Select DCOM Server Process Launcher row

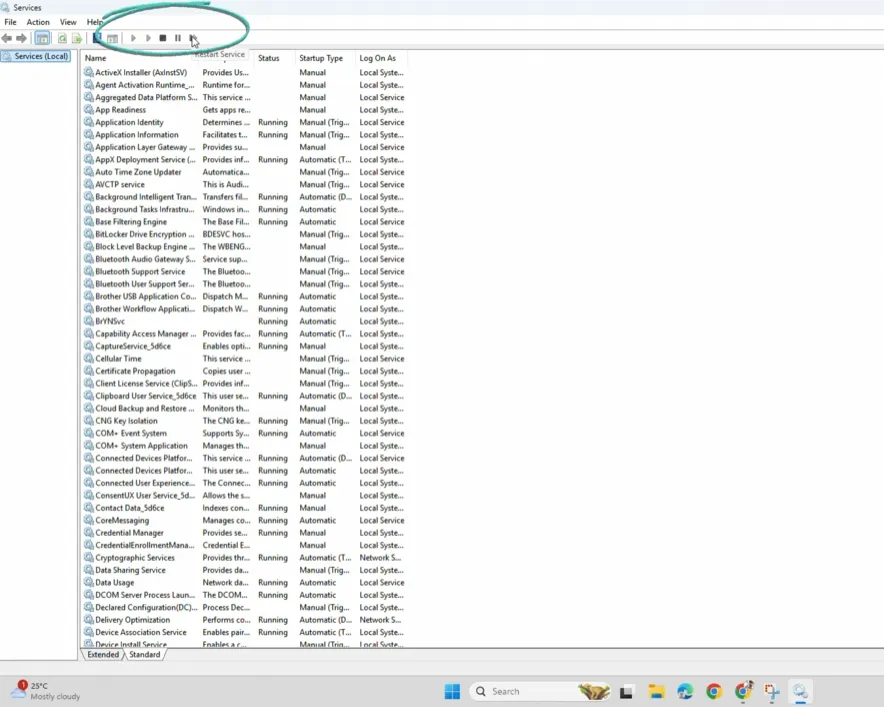pos(244,595)
